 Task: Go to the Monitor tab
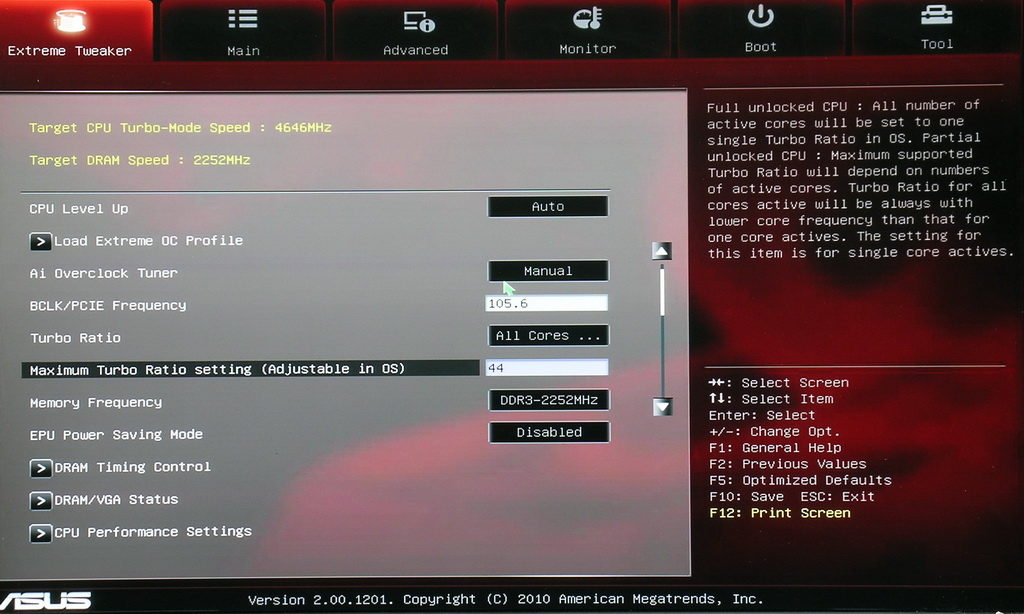(x=588, y=31)
